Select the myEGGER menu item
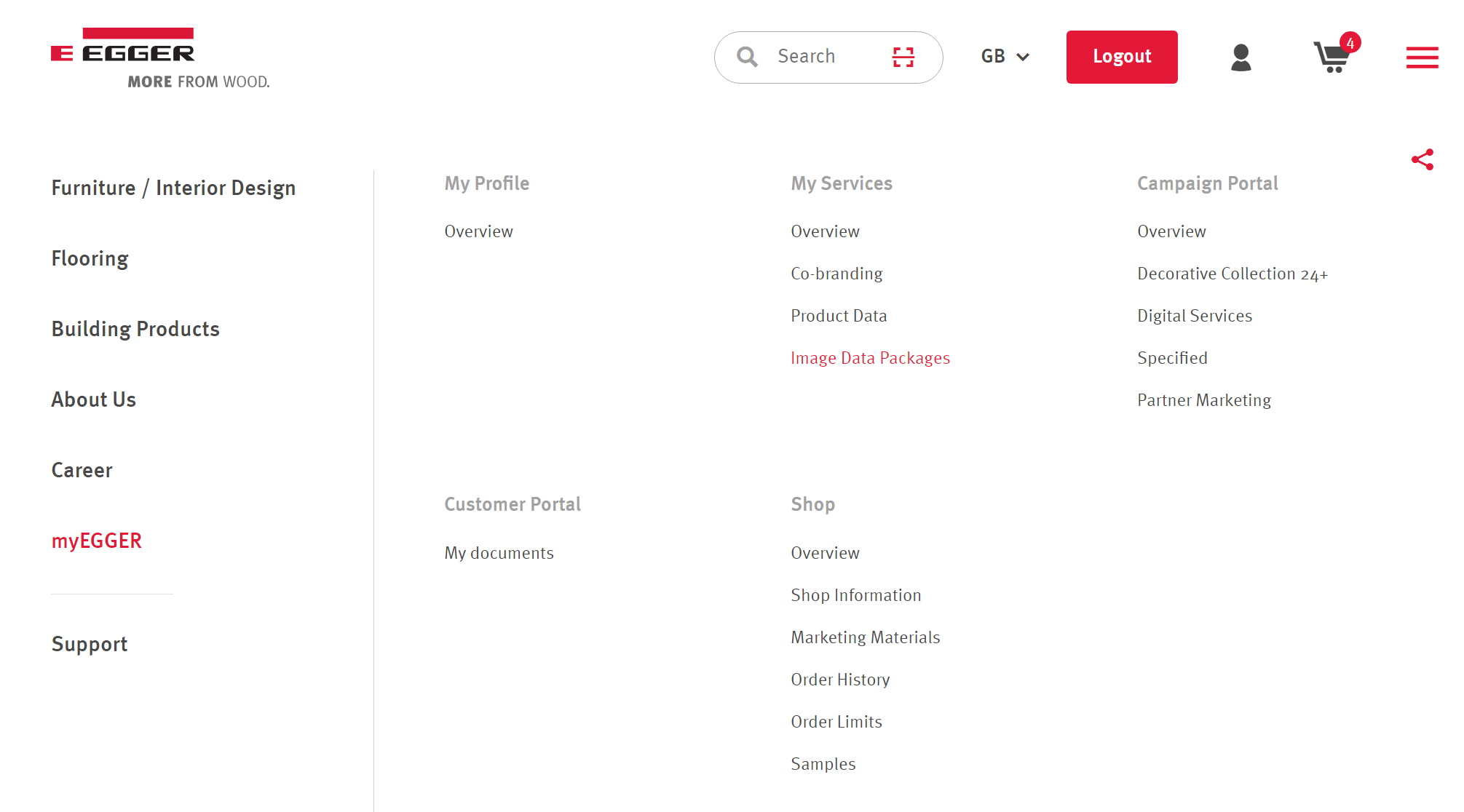This screenshot has width=1464, height=812. coord(97,541)
